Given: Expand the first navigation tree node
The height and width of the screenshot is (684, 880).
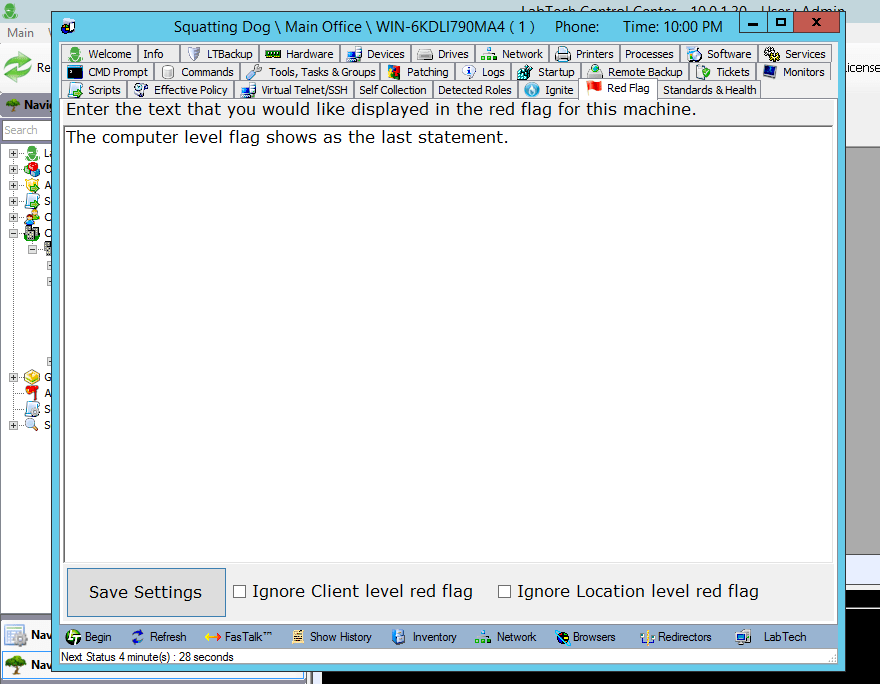Looking at the screenshot, I should pos(13,153).
